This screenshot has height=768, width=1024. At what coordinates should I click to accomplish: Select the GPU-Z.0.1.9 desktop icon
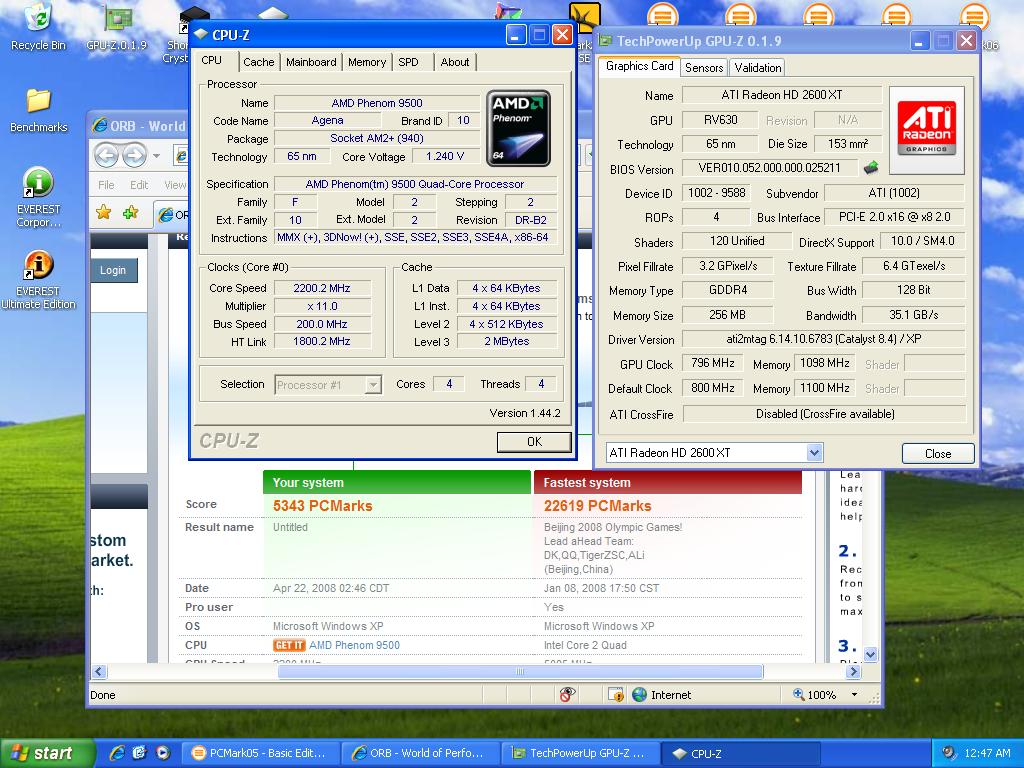(x=116, y=27)
